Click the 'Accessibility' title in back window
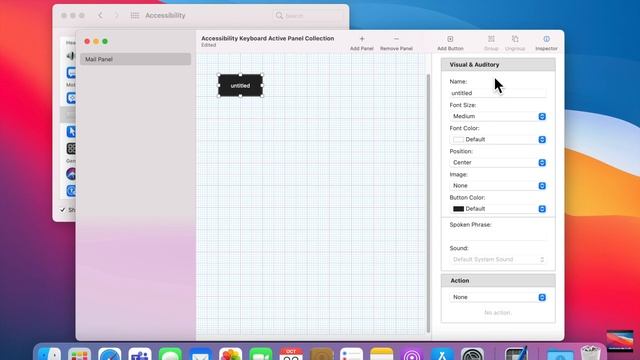The image size is (640, 360). pyautogui.click(x=165, y=16)
